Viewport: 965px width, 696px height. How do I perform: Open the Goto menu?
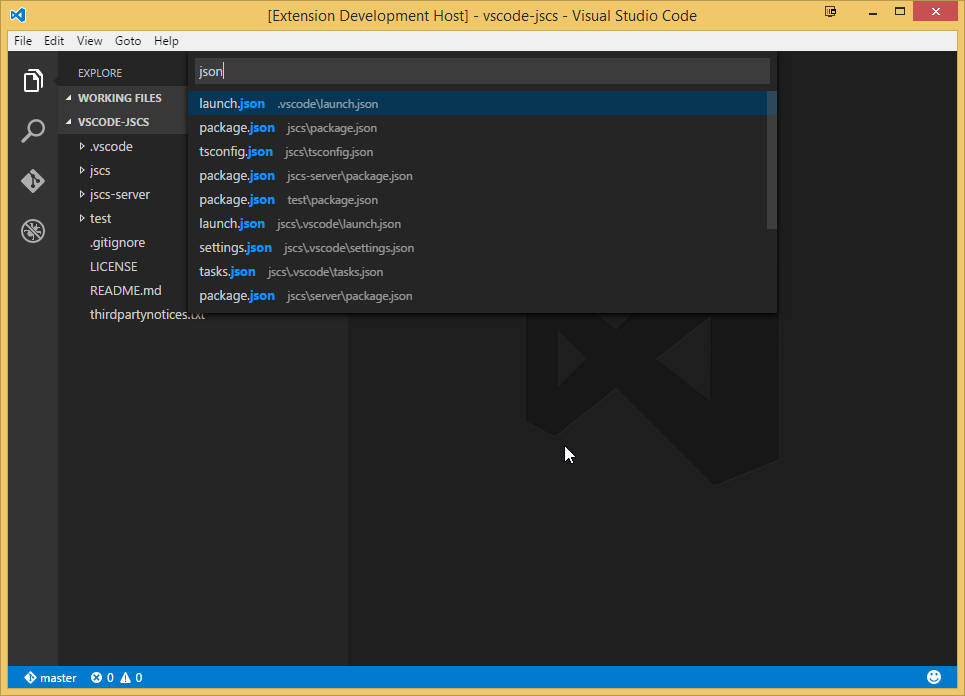pyautogui.click(x=128, y=41)
